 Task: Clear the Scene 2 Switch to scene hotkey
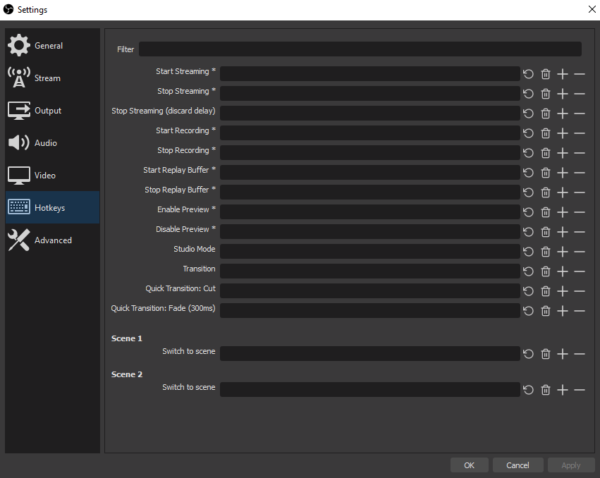[x=545, y=390]
